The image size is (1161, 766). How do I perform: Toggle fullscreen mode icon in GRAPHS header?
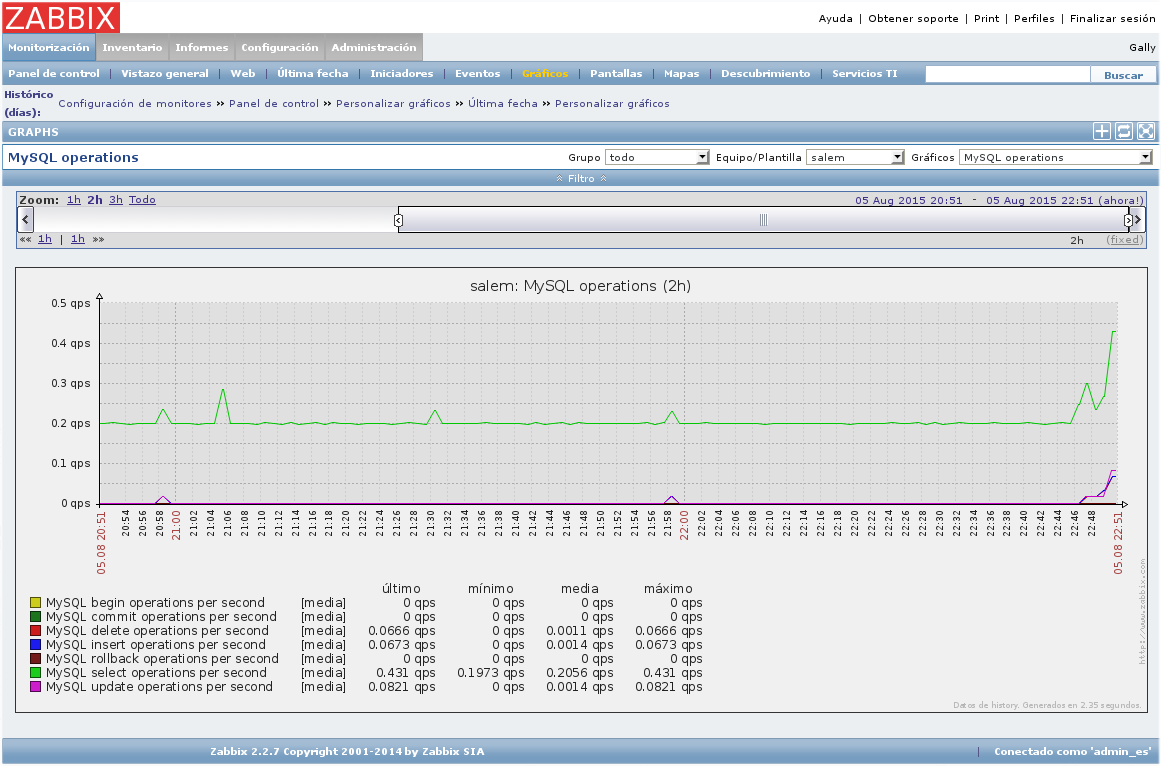pyautogui.click(x=1146, y=132)
